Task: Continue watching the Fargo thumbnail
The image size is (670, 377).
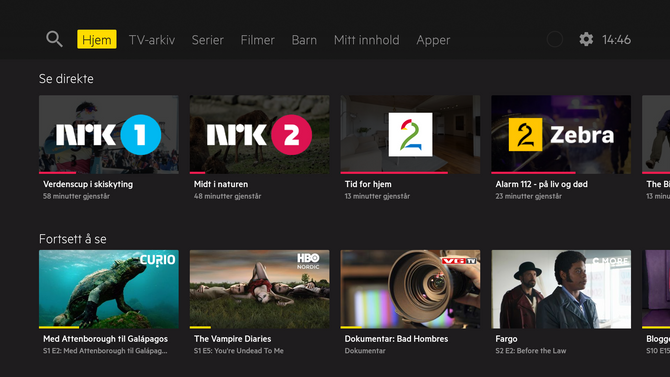Action: pyautogui.click(x=561, y=289)
